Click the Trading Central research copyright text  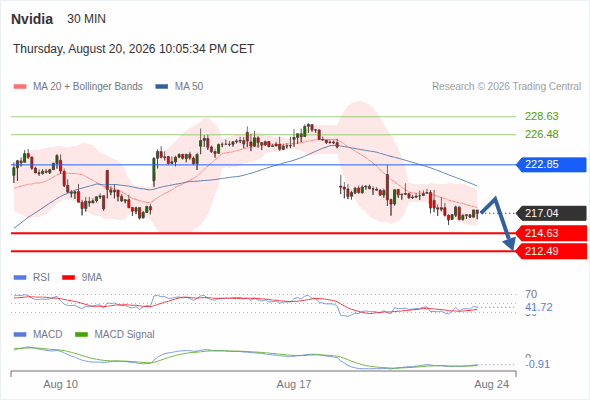click(506, 87)
